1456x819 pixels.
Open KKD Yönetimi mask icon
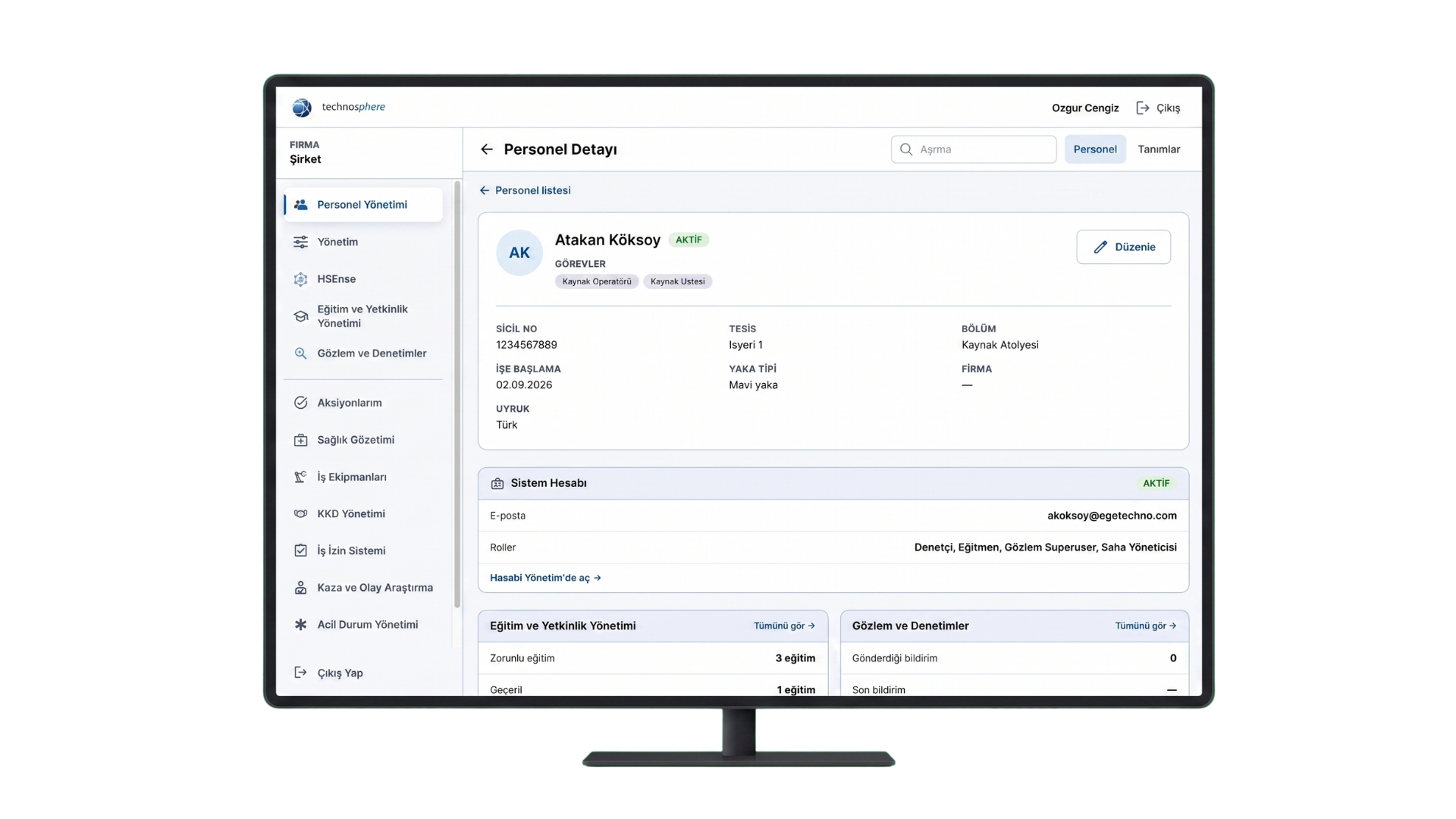click(x=301, y=513)
